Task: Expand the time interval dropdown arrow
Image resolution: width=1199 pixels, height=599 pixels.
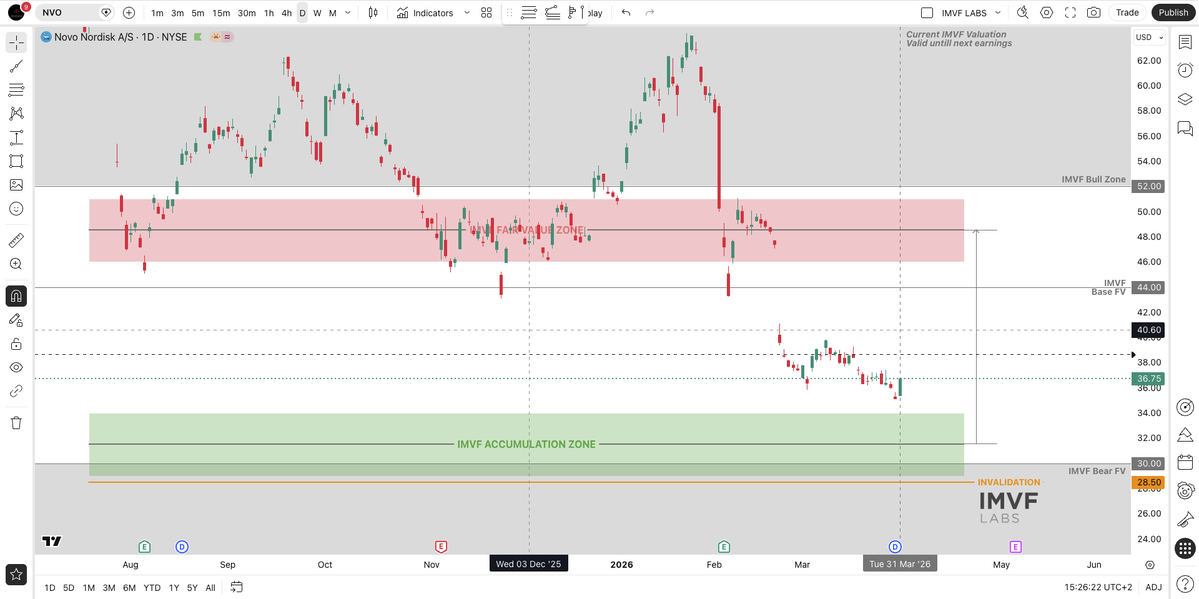Action: [349, 13]
